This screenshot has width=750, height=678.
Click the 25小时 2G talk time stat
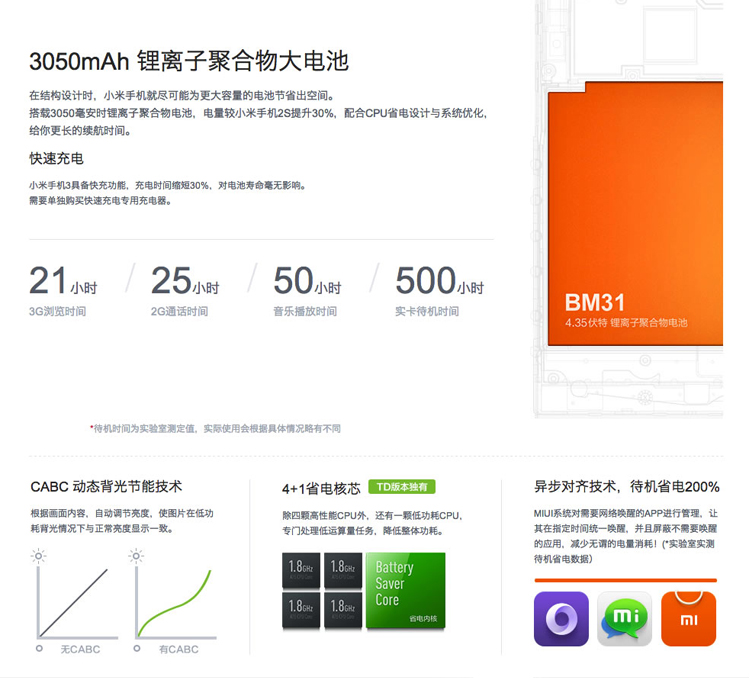pos(185,280)
